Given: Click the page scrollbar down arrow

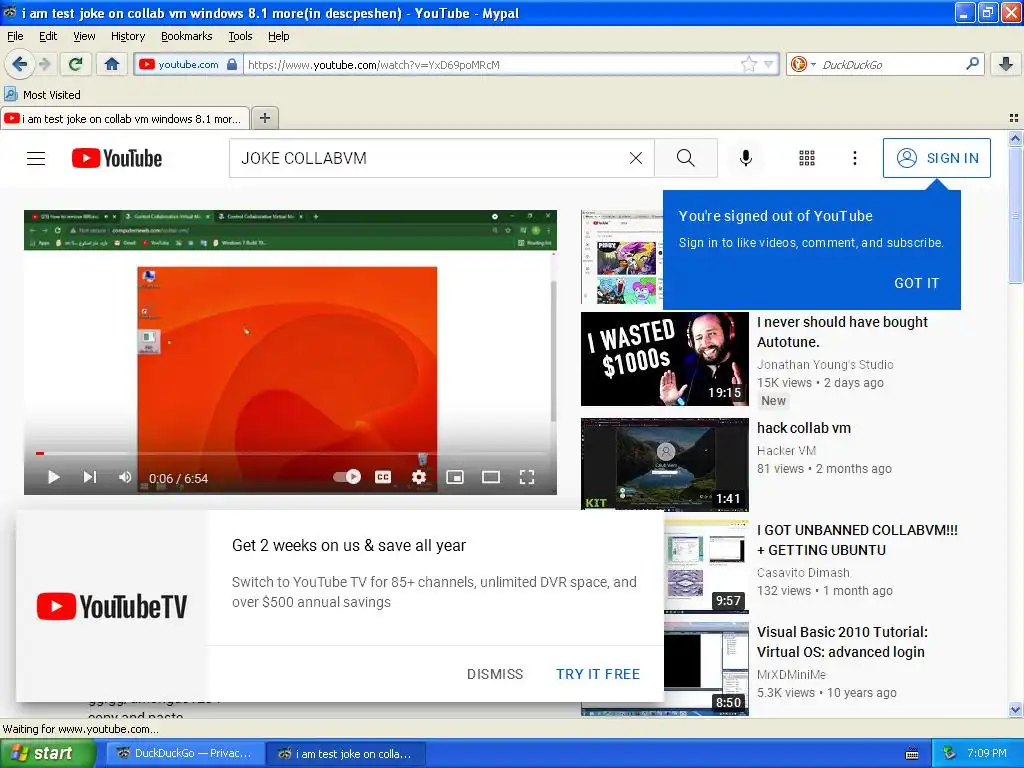Looking at the screenshot, I should point(1015,709).
